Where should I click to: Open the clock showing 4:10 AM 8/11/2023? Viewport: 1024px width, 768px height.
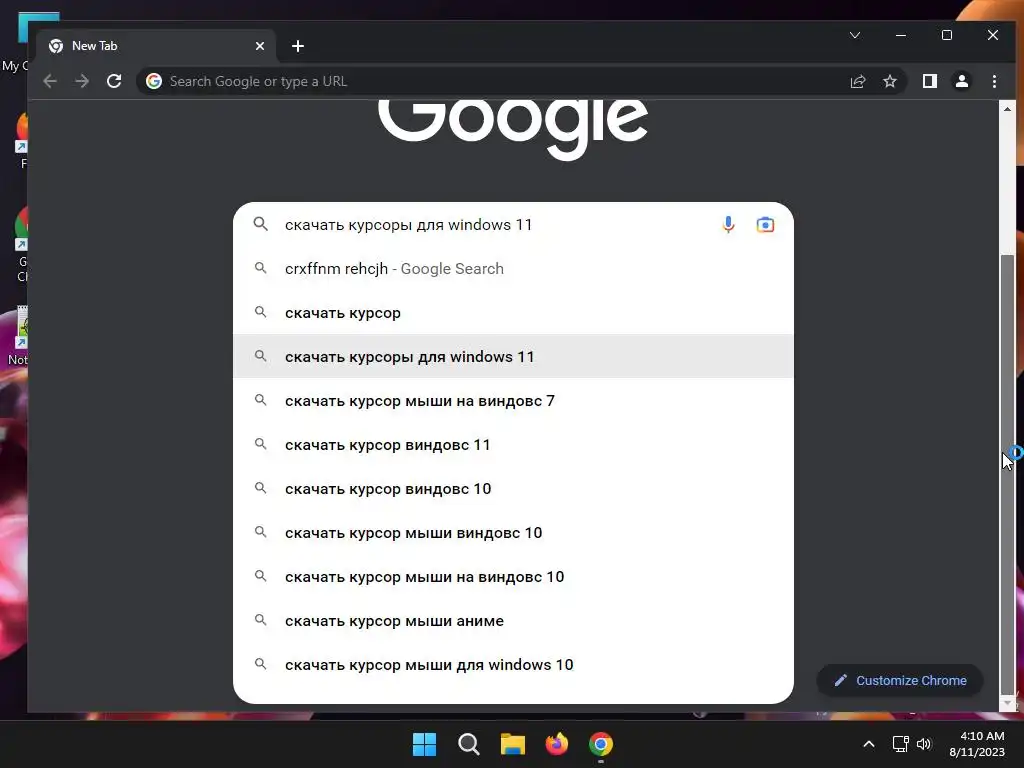pos(977,744)
